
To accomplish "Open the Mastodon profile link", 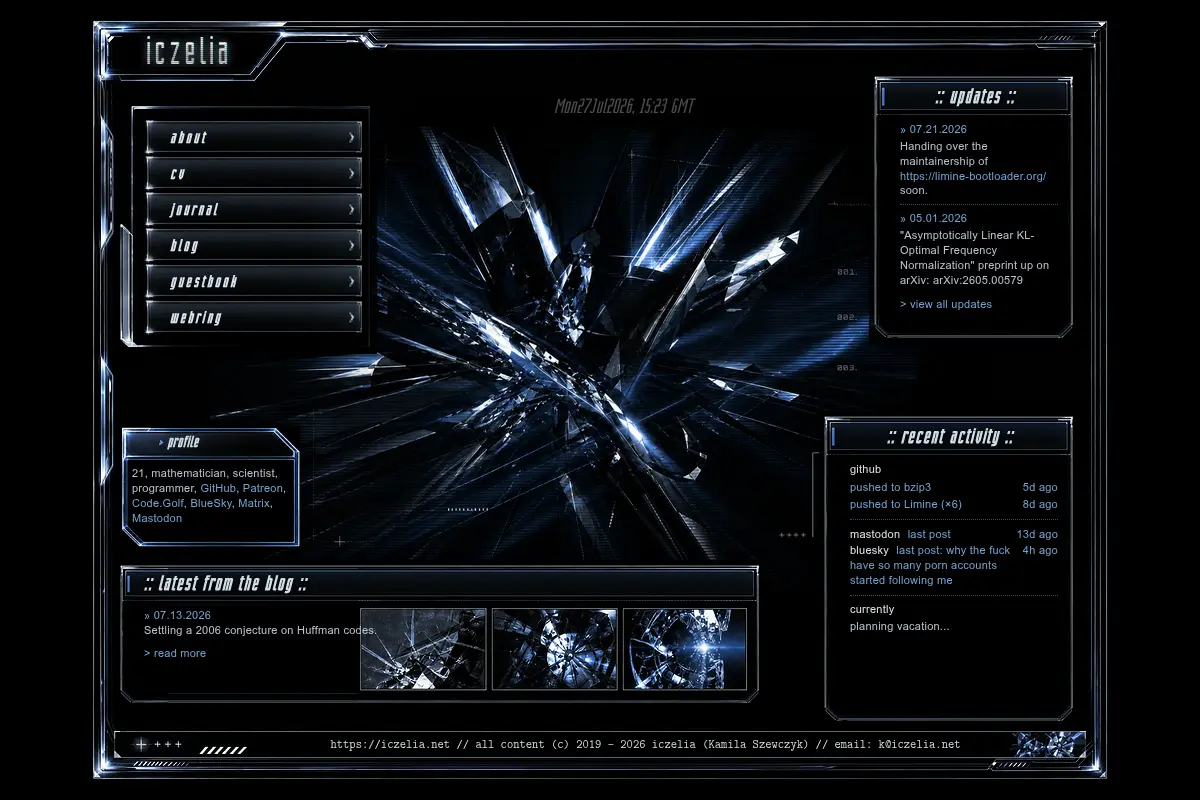I will [x=157, y=518].
